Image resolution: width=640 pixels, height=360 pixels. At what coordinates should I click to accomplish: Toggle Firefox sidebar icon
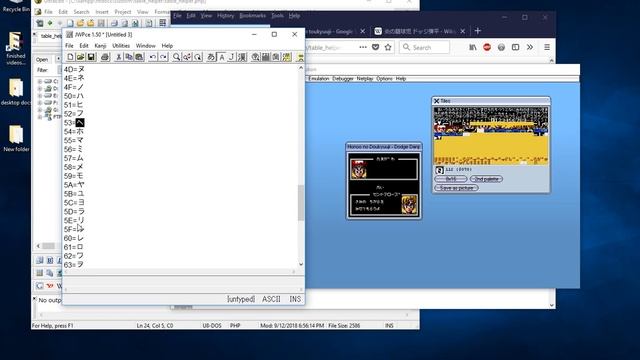point(516,47)
